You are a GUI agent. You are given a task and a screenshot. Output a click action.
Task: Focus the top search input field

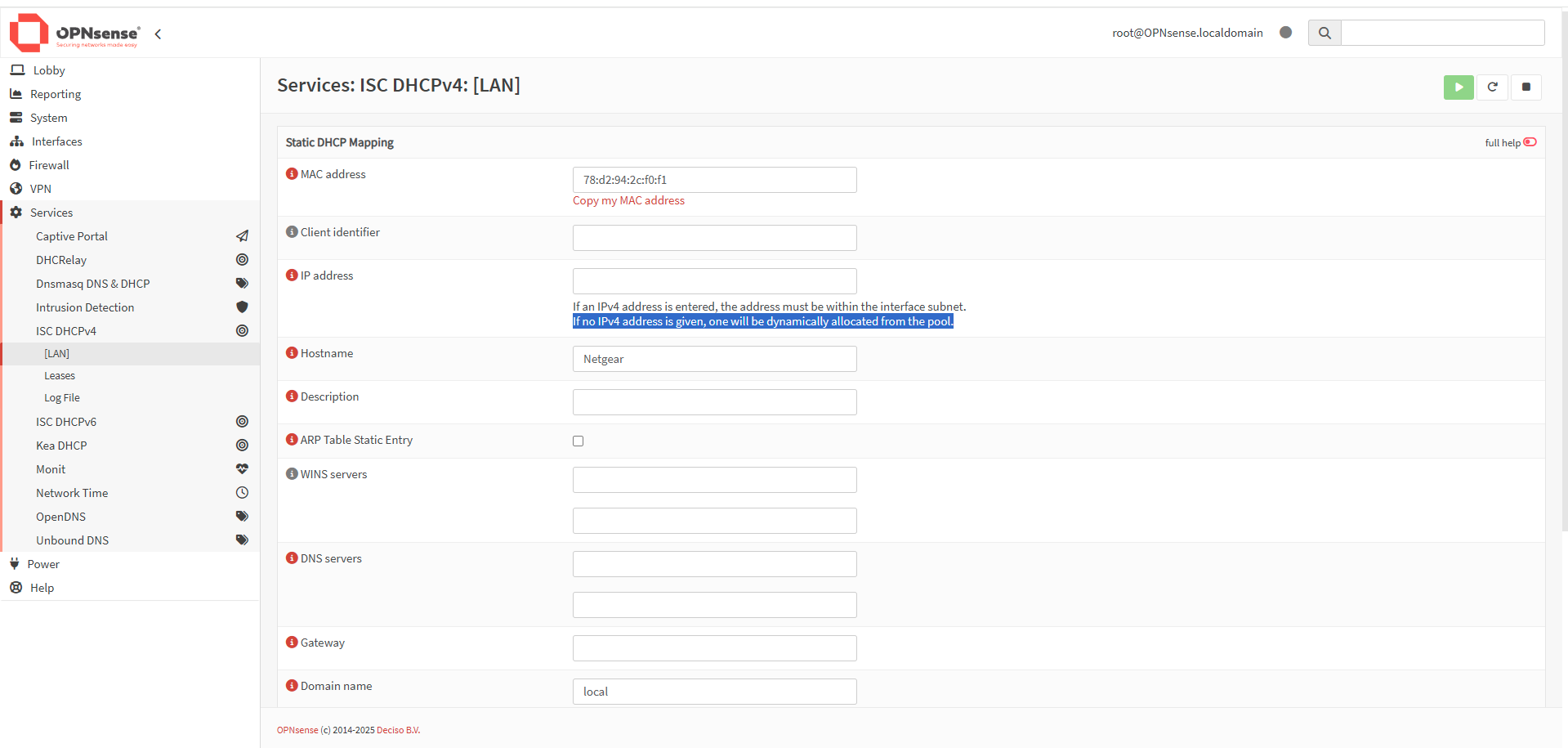click(x=1442, y=33)
